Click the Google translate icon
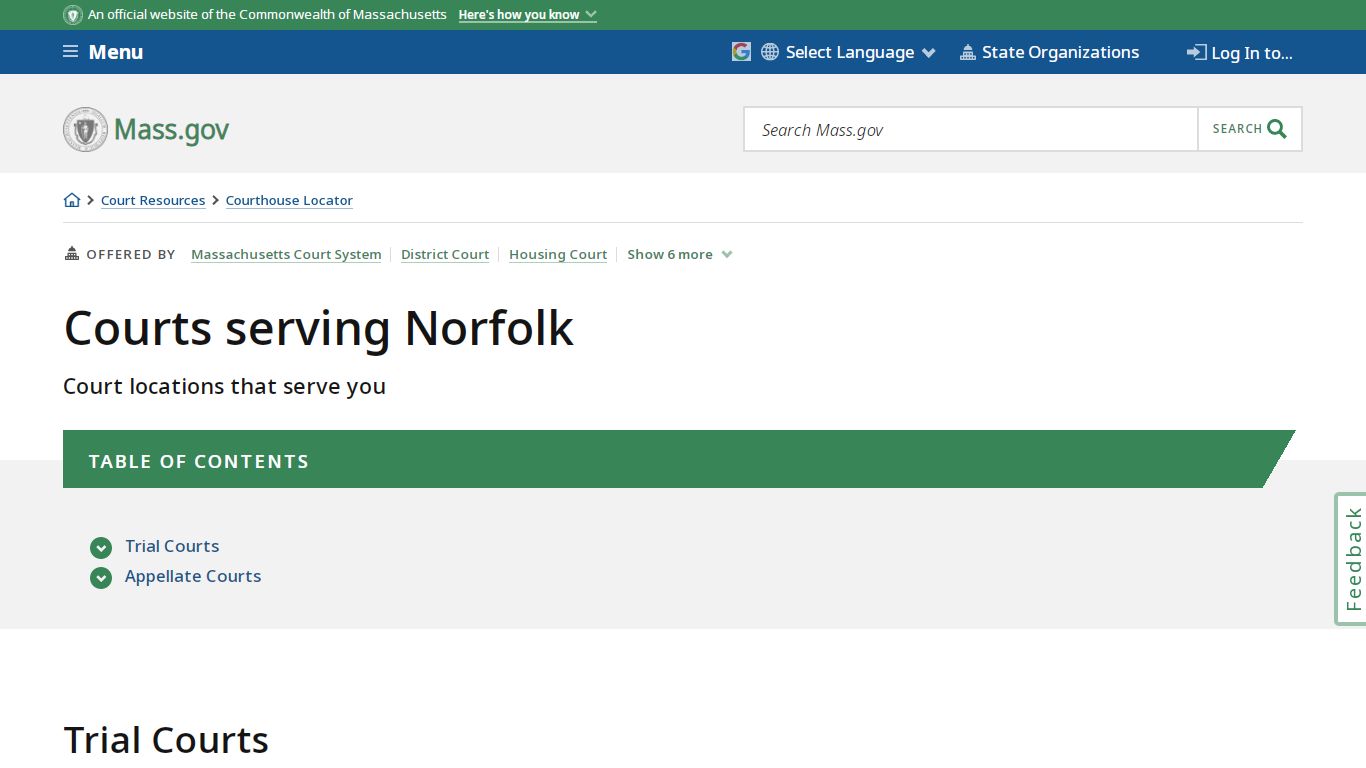1366x768 pixels. click(x=741, y=52)
